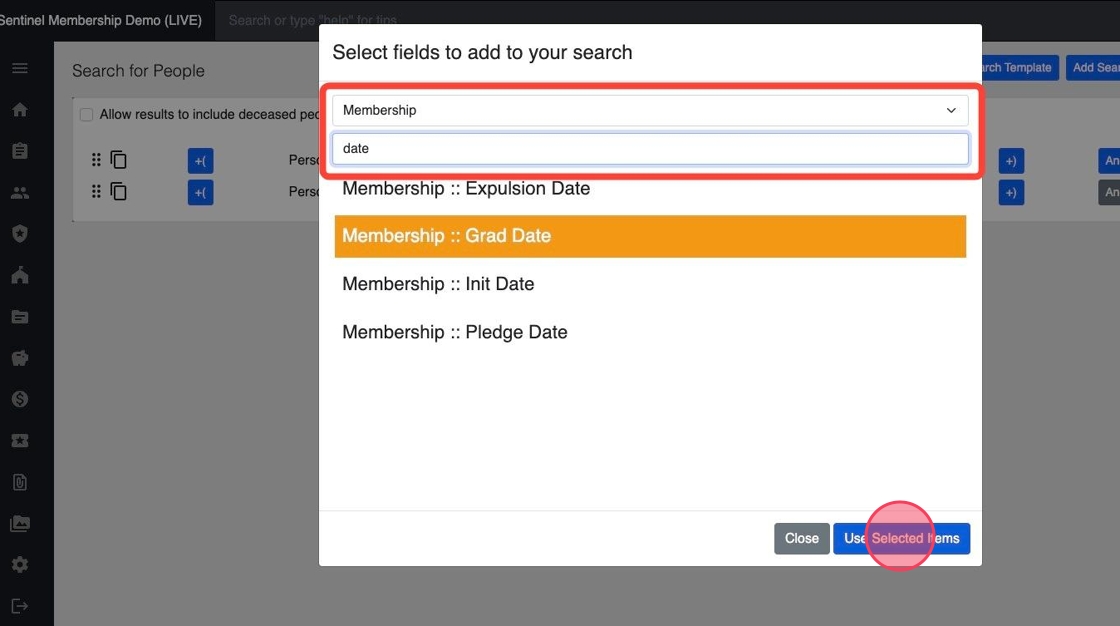Click the copy icon on first row

point(118,160)
